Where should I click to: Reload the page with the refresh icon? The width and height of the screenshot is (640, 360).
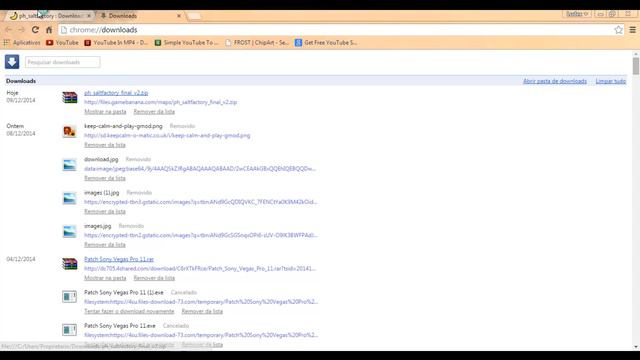pyautogui.click(x=35, y=30)
